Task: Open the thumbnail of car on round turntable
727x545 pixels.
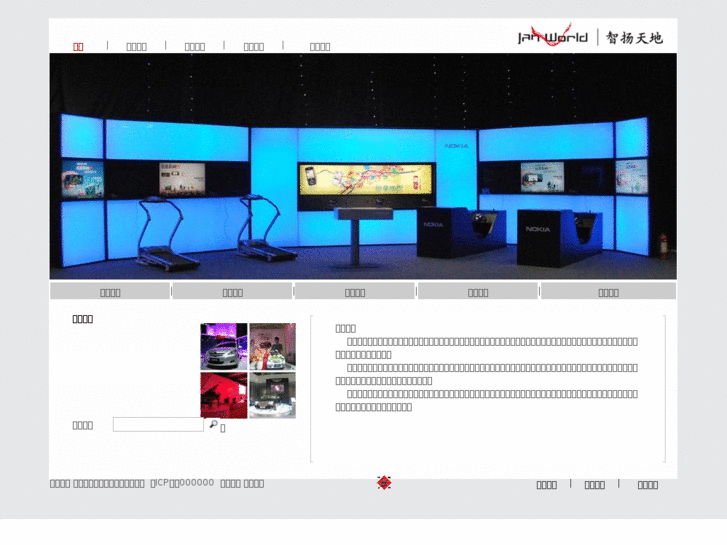Action: pyautogui.click(x=273, y=395)
